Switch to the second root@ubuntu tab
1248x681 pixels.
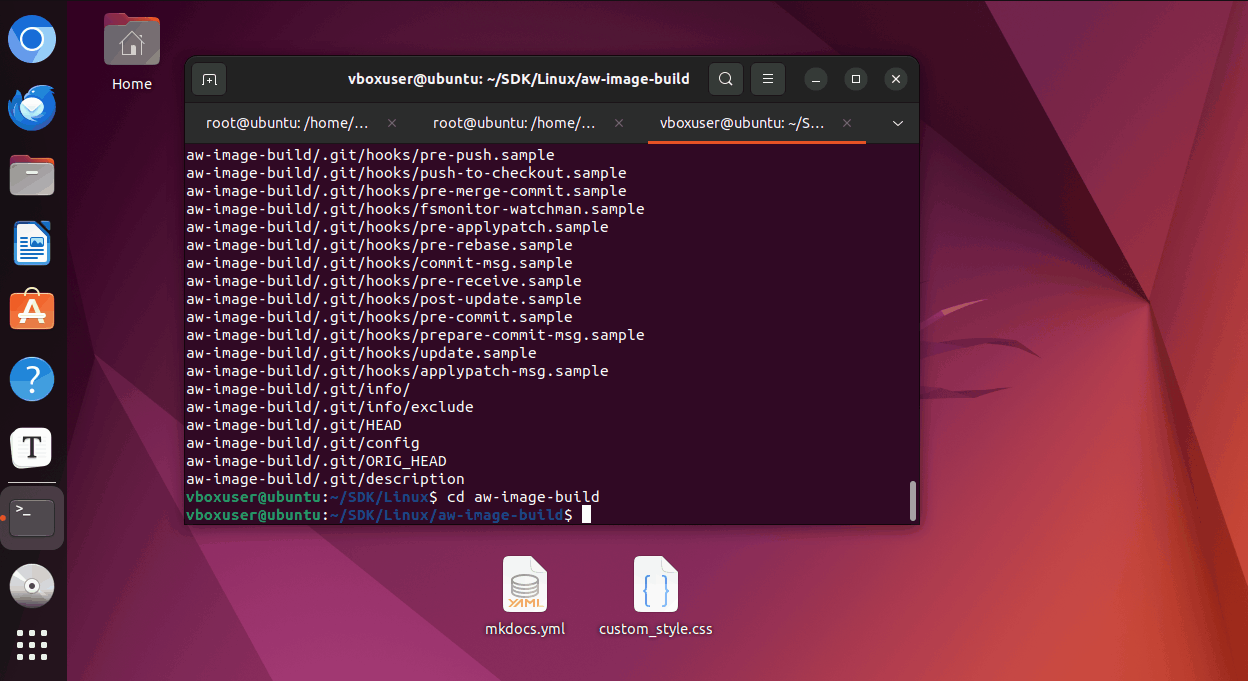coord(515,123)
